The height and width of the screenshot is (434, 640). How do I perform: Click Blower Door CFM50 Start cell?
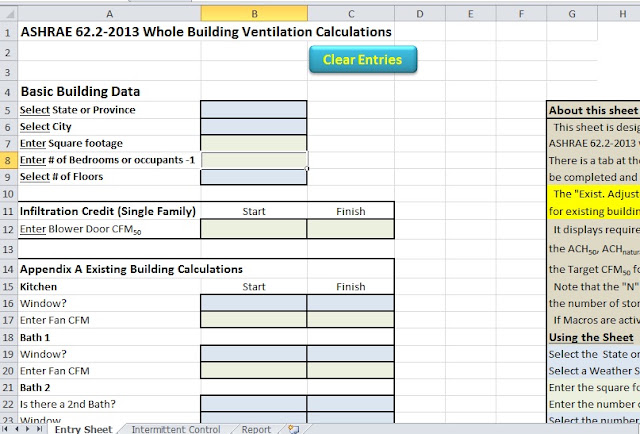tap(254, 229)
